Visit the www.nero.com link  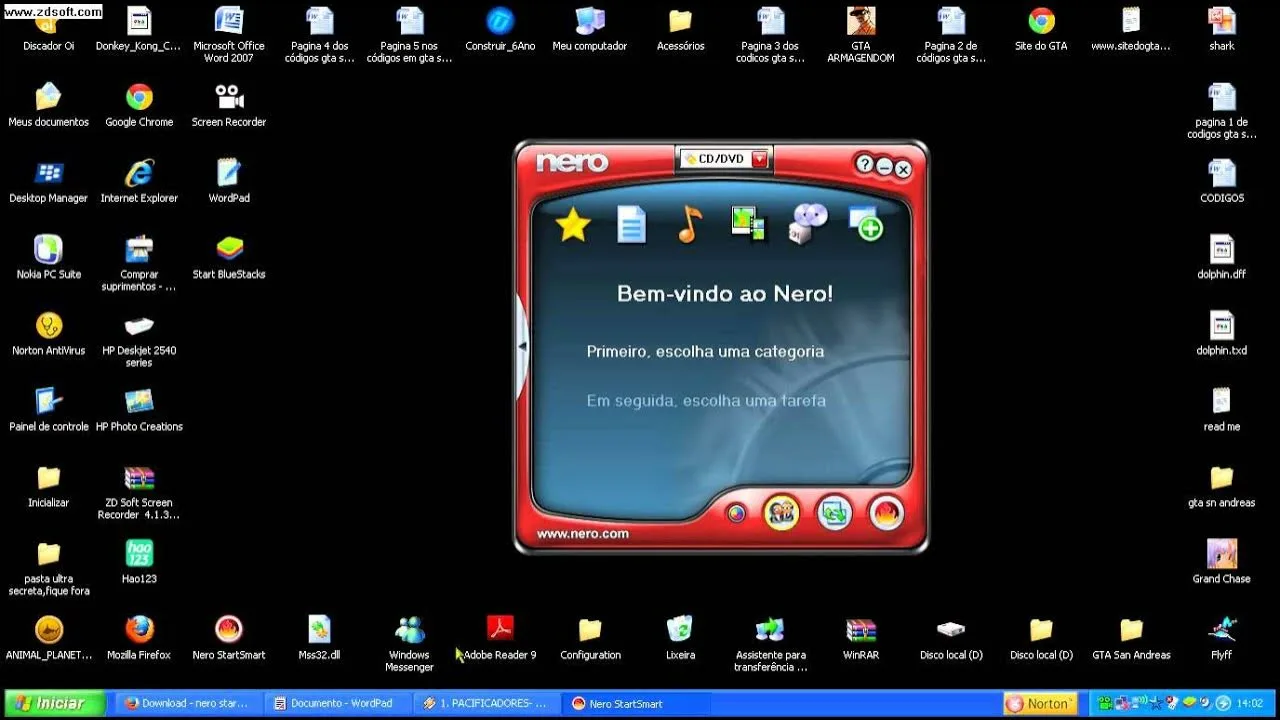coord(582,534)
